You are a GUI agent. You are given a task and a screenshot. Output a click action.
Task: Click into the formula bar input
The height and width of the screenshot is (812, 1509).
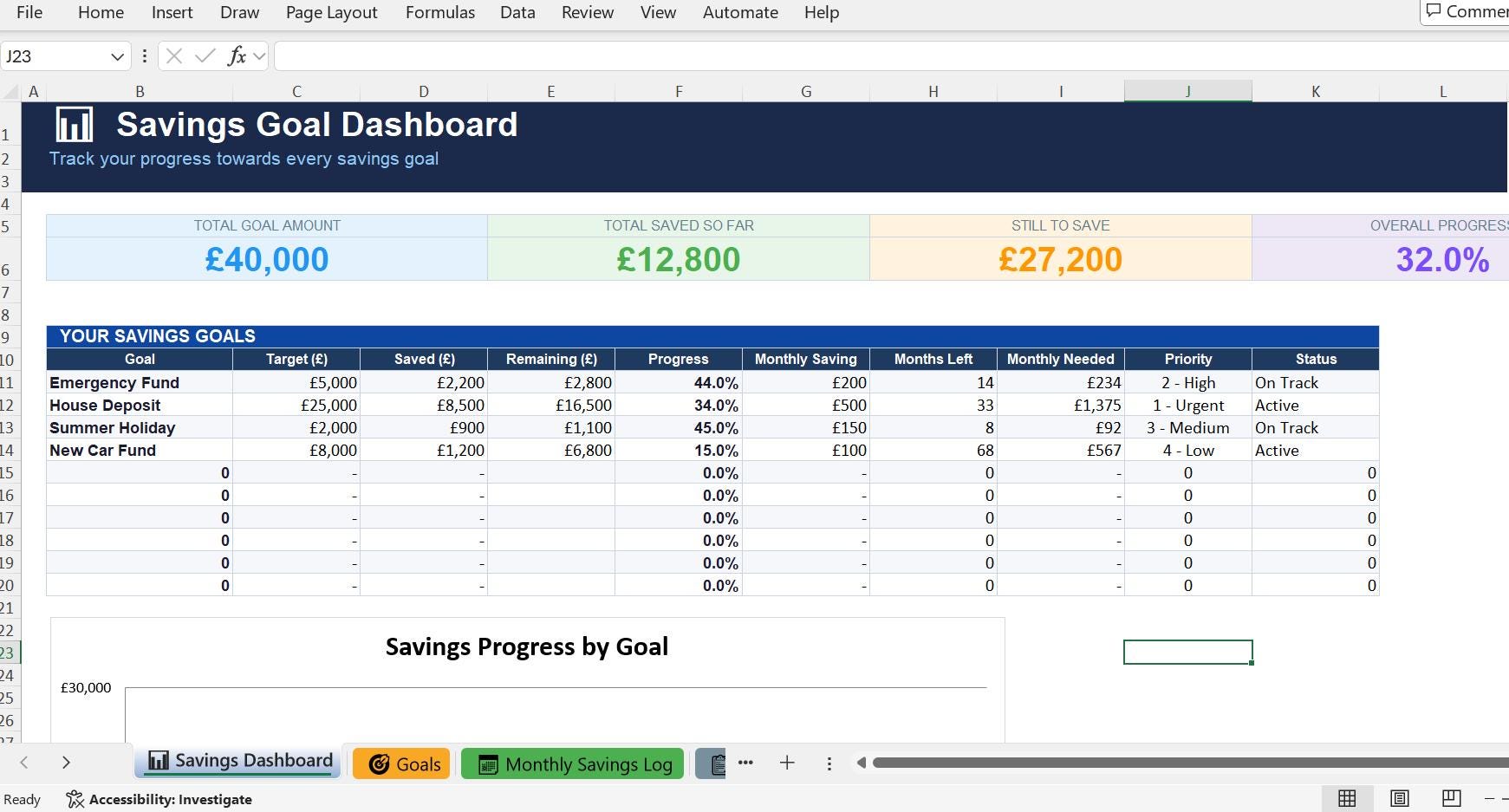pyautogui.click(x=891, y=56)
